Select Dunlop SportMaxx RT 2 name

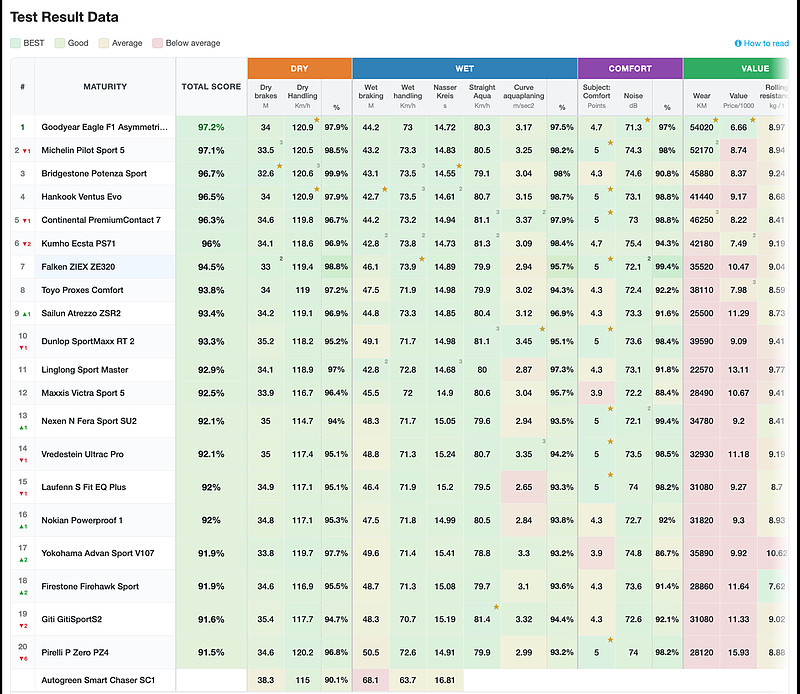pyautogui.click(x=88, y=341)
